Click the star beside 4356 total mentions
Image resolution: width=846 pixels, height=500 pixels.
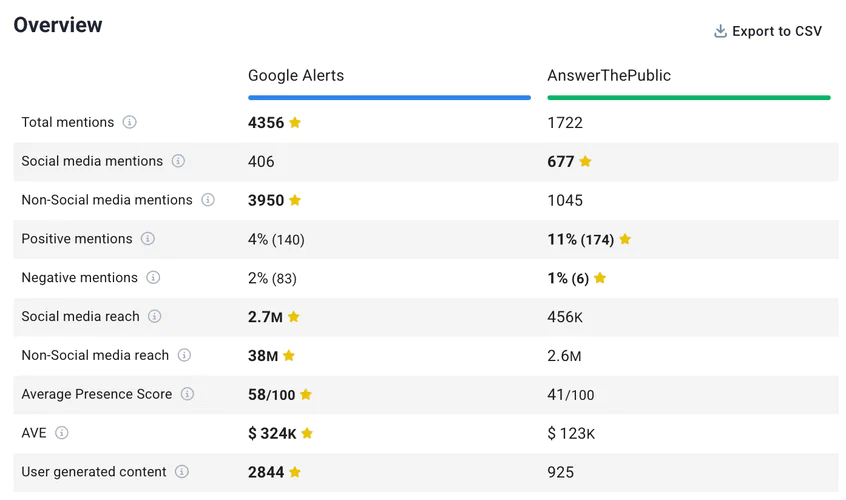pyautogui.click(x=295, y=122)
